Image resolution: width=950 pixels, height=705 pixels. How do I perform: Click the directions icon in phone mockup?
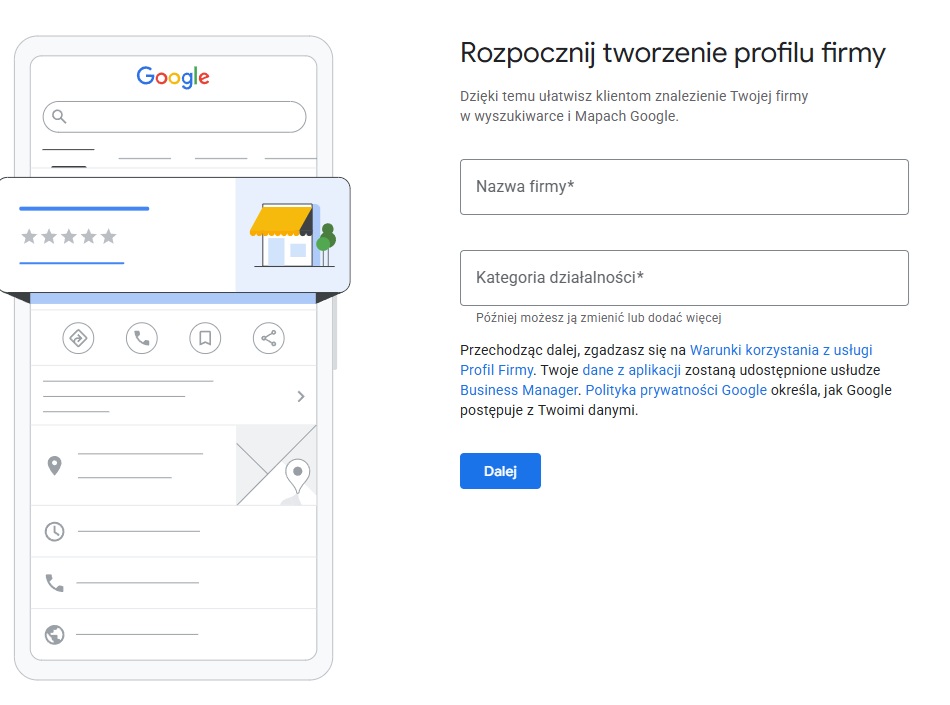(x=78, y=338)
